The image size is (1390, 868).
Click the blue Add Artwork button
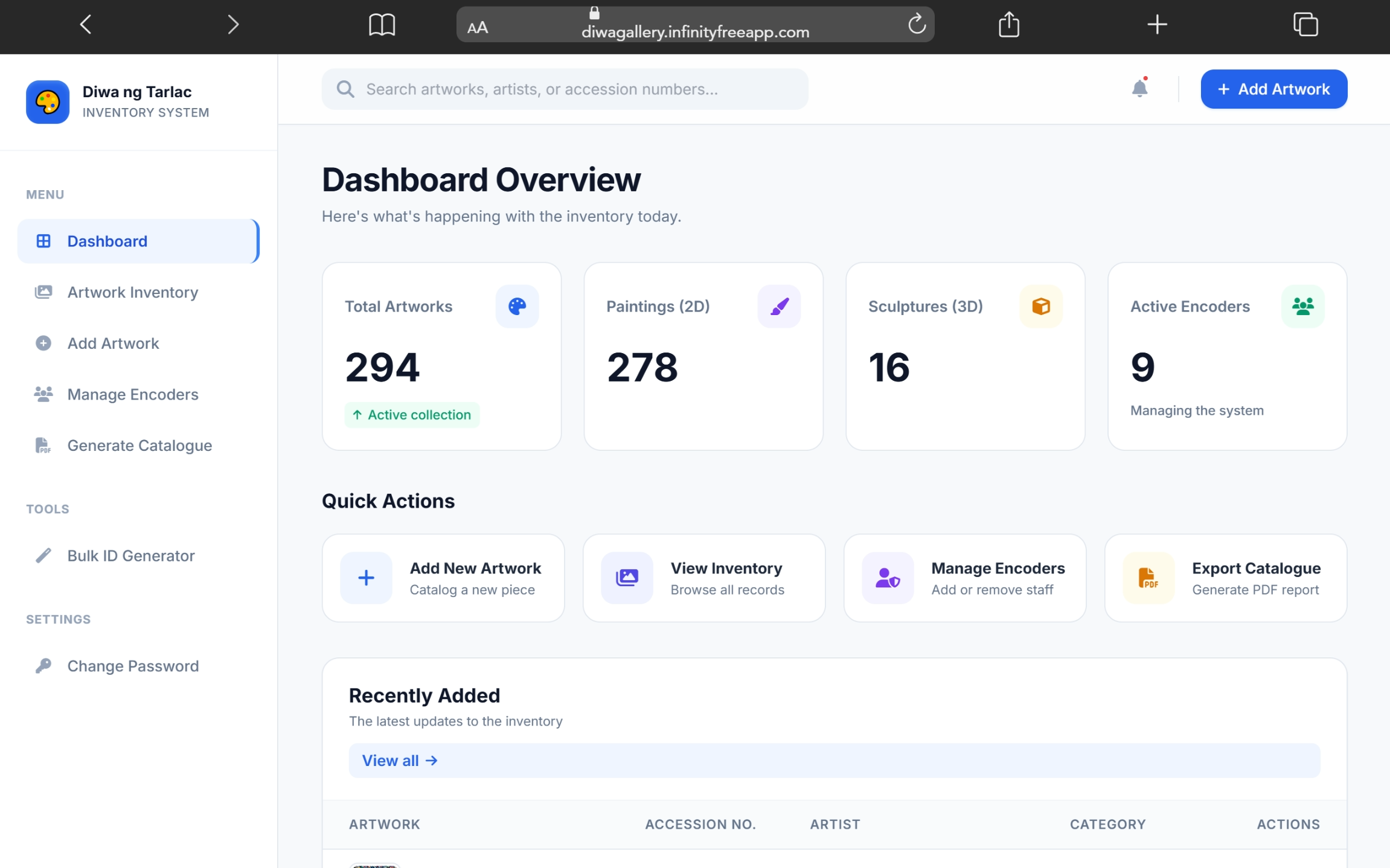(x=1274, y=89)
